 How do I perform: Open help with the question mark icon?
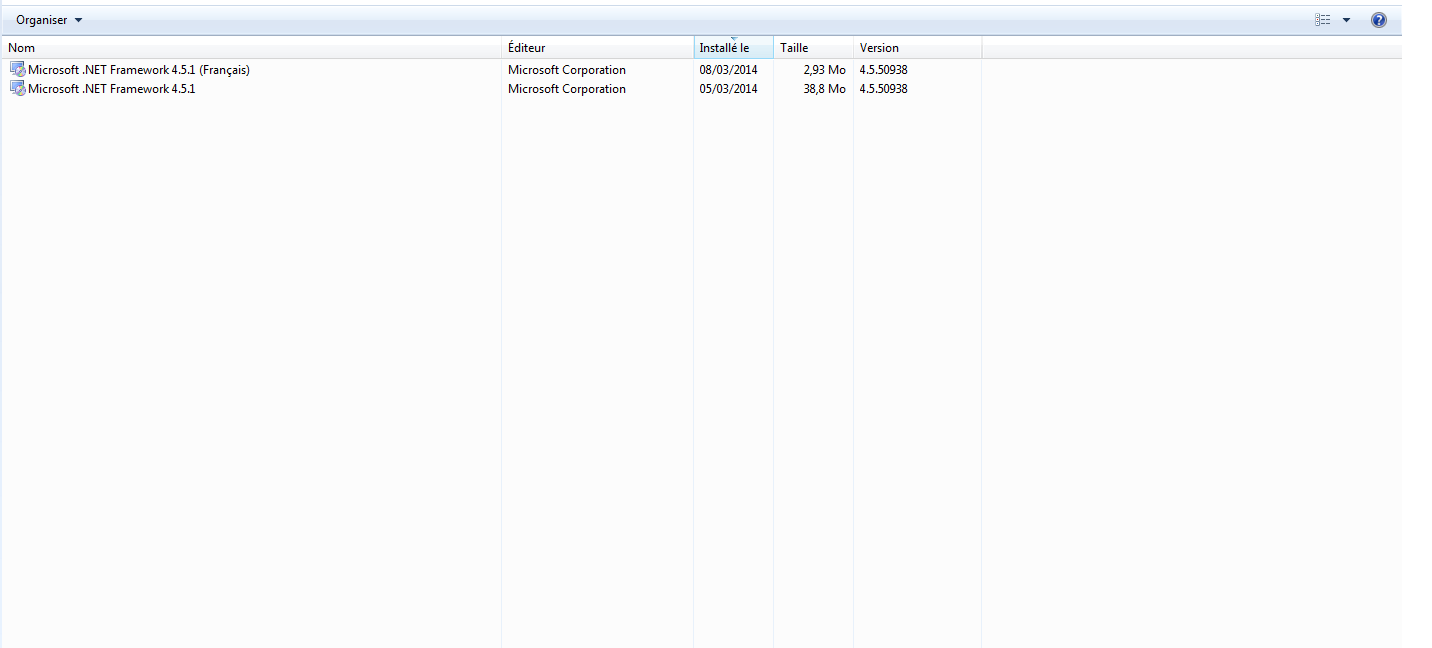pos(1379,20)
